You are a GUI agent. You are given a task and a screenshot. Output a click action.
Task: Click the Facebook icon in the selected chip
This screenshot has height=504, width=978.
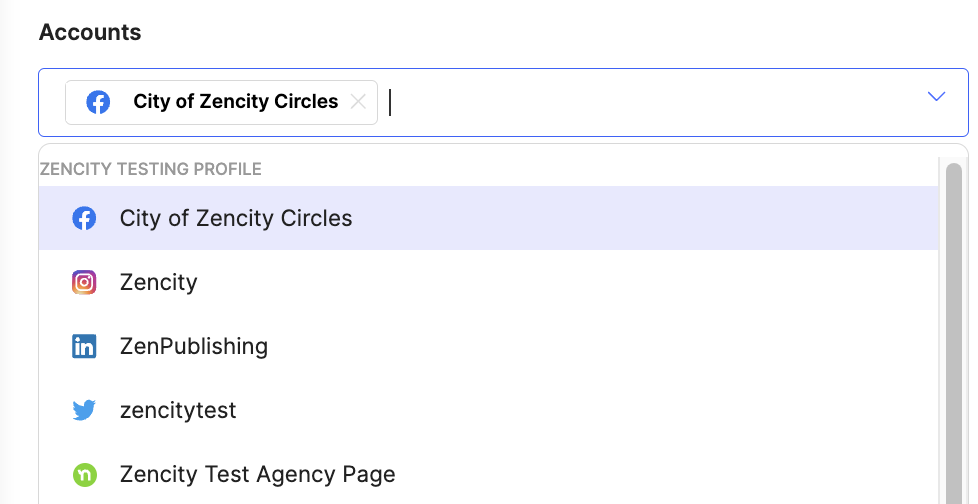pos(98,102)
